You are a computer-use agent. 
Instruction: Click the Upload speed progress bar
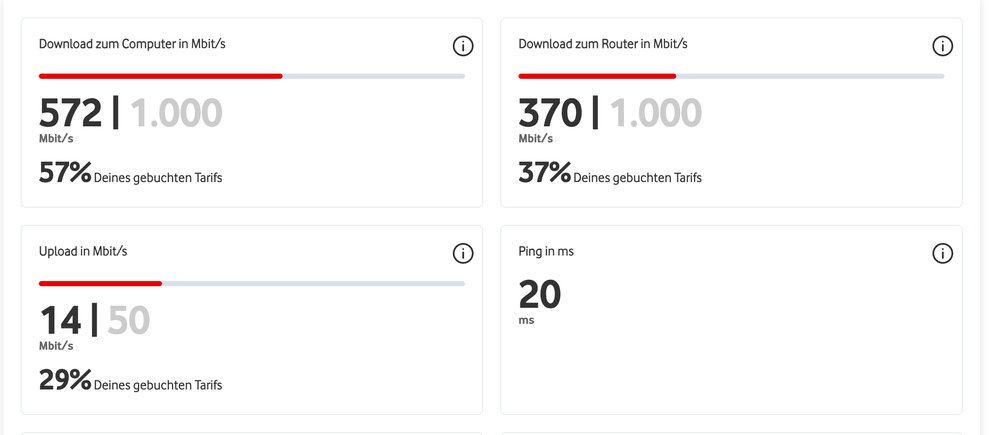tap(251, 284)
